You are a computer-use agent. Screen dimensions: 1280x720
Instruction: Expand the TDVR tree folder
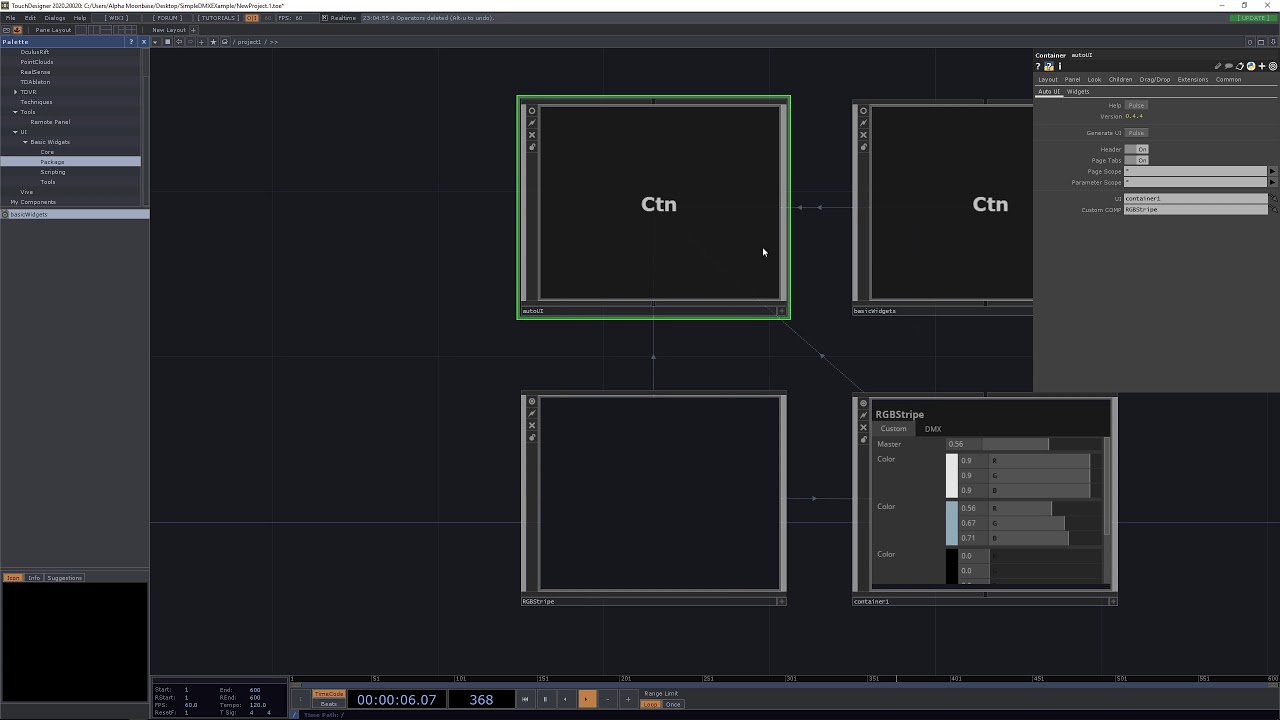pos(15,92)
